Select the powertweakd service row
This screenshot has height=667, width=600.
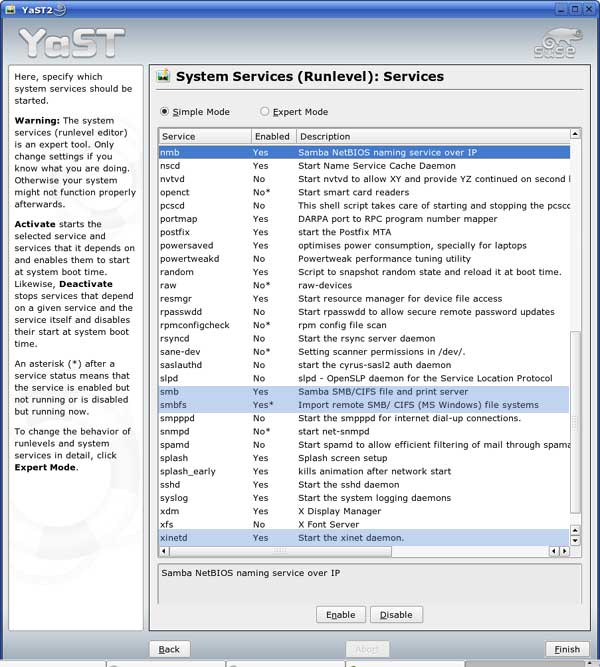point(364,259)
